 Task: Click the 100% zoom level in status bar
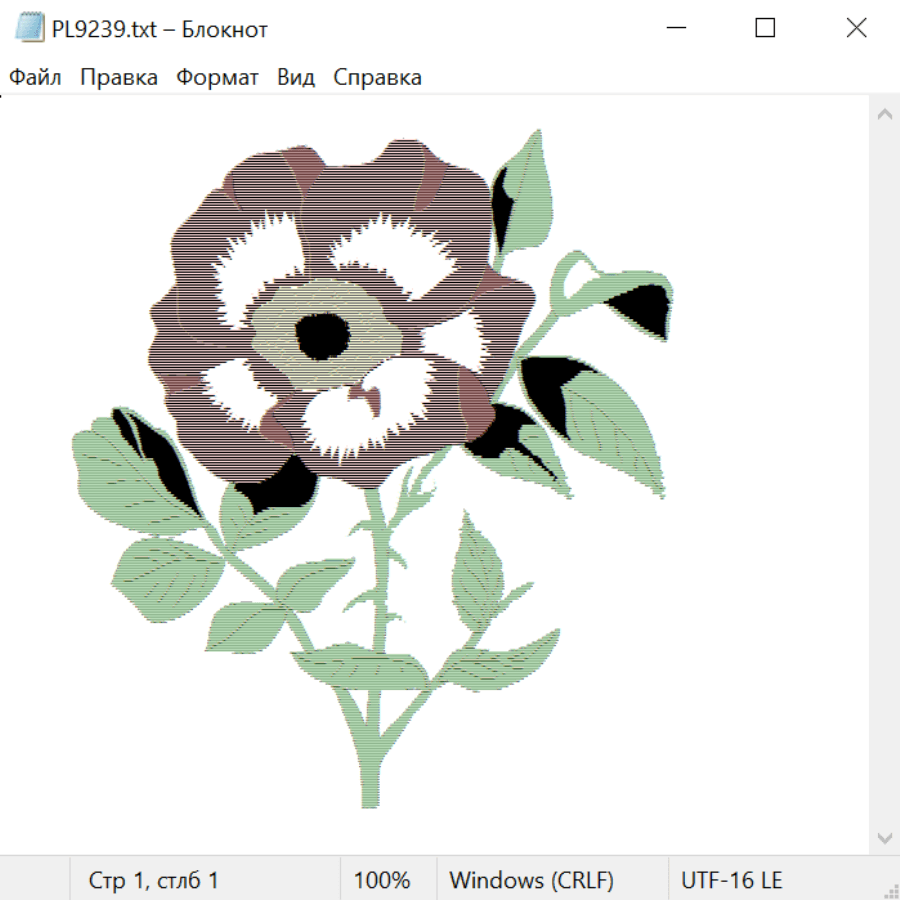[x=382, y=881]
